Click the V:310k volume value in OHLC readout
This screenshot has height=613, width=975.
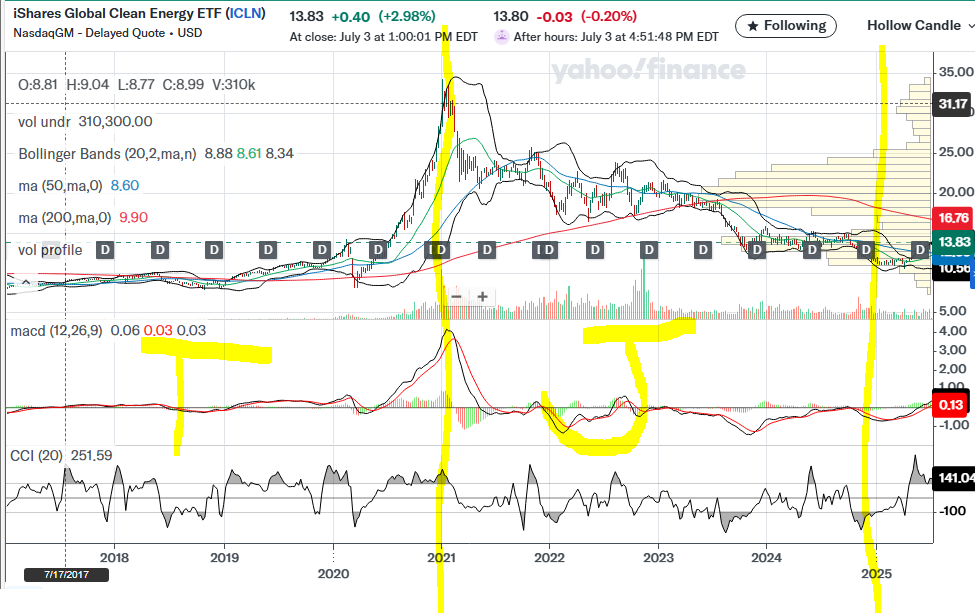click(x=234, y=85)
